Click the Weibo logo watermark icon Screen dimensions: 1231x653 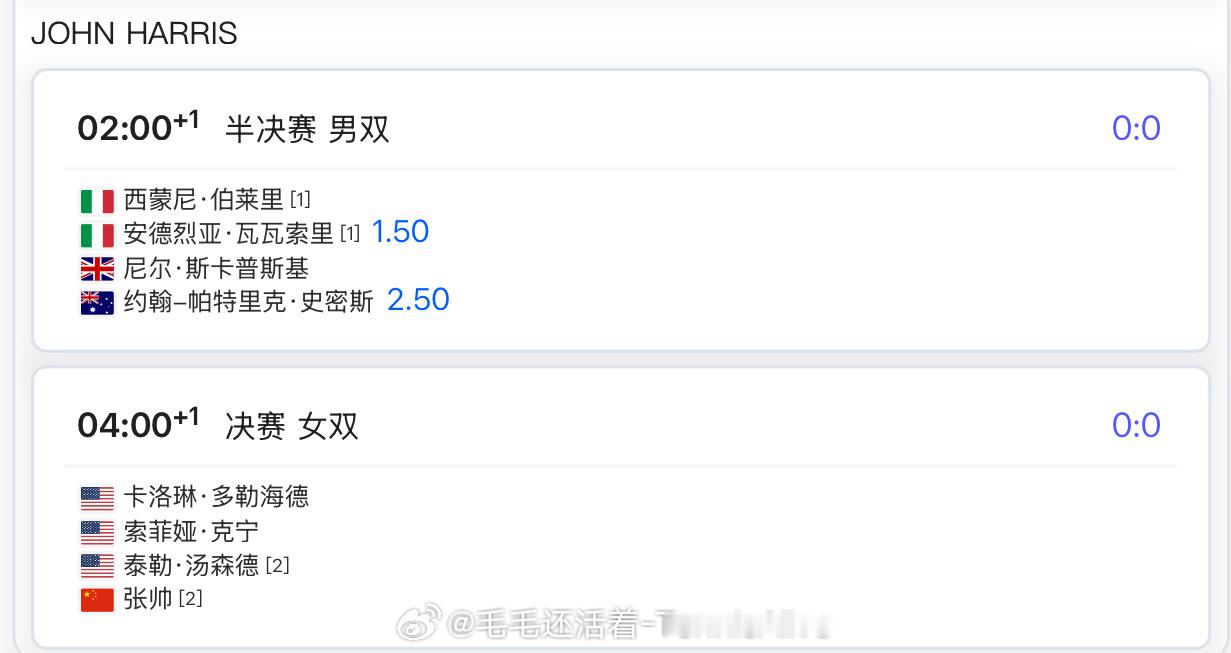pyautogui.click(x=420, y=625)
